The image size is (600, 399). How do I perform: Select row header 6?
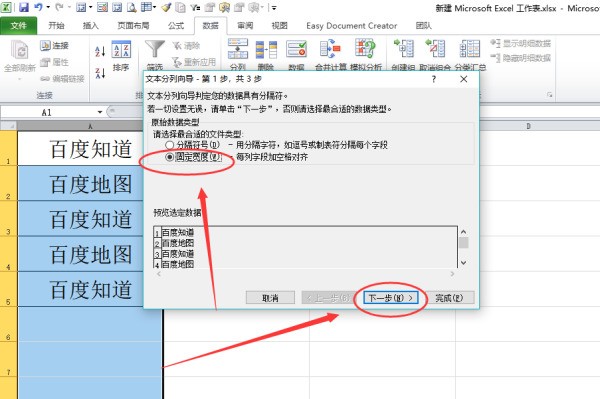(8, 324)
